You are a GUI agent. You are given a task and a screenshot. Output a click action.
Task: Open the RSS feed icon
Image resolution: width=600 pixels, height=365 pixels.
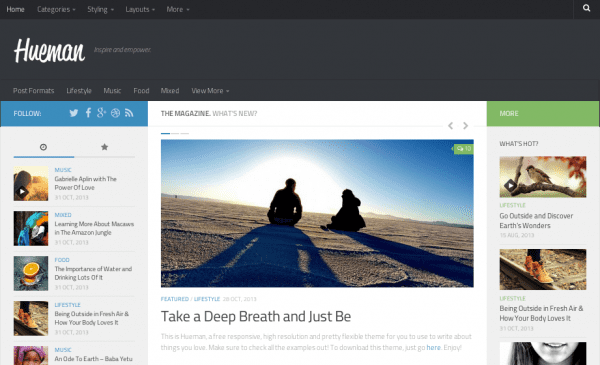tap(129, 113)
